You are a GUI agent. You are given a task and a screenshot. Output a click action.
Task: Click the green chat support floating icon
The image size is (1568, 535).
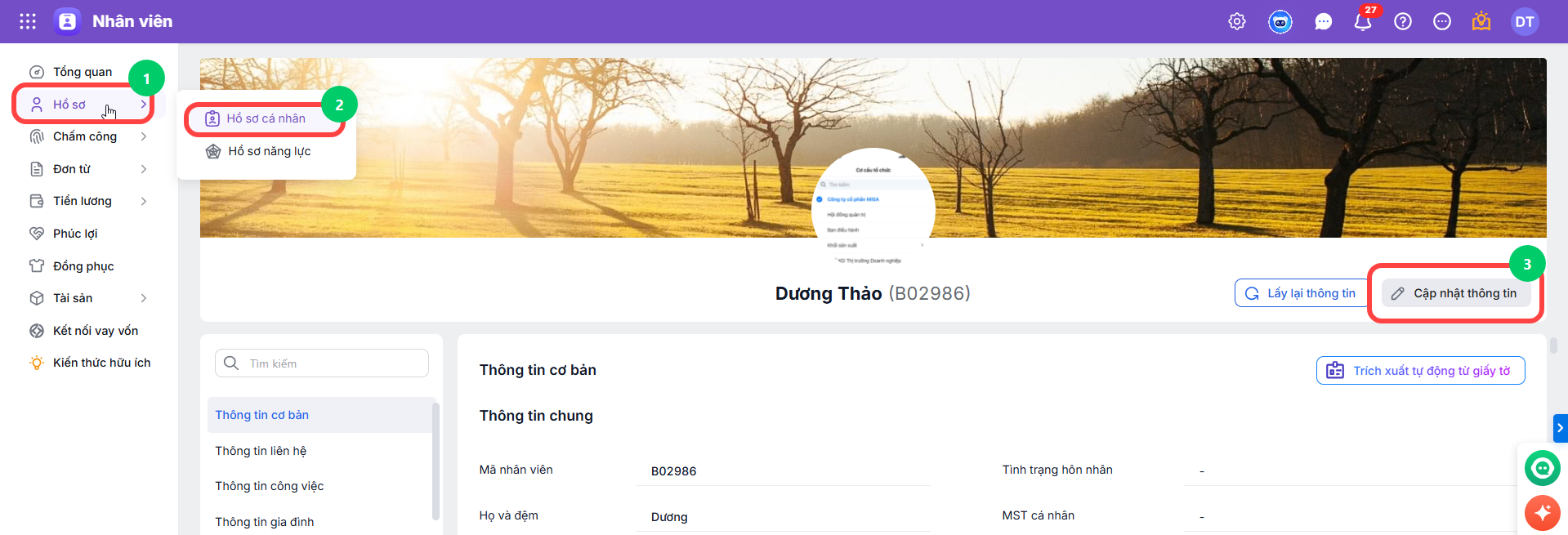click(x=1543, y=468)
